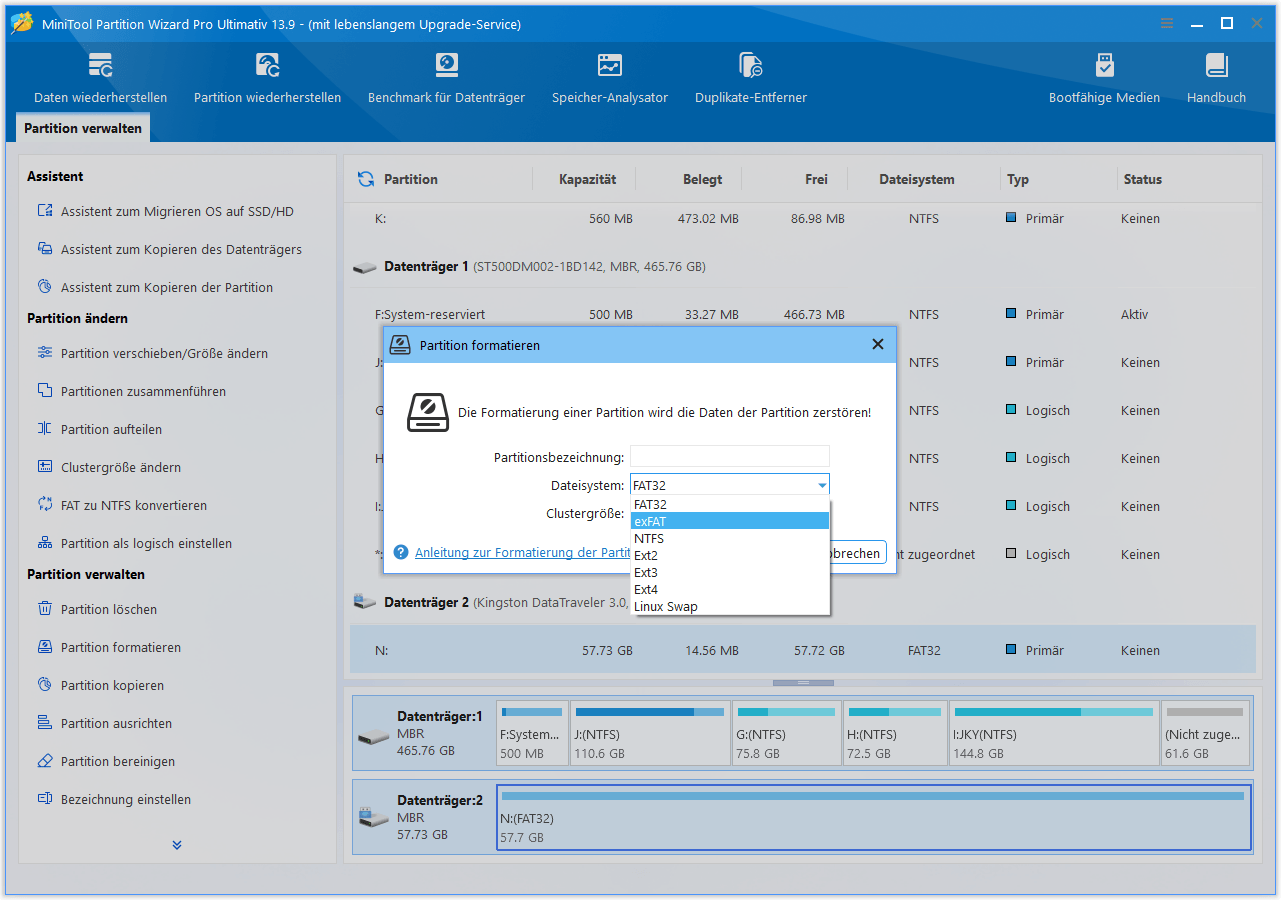Switch to Partition verwalten tab
The image size is (1281, 900).
pyautogui.click(x=83, y=128)
